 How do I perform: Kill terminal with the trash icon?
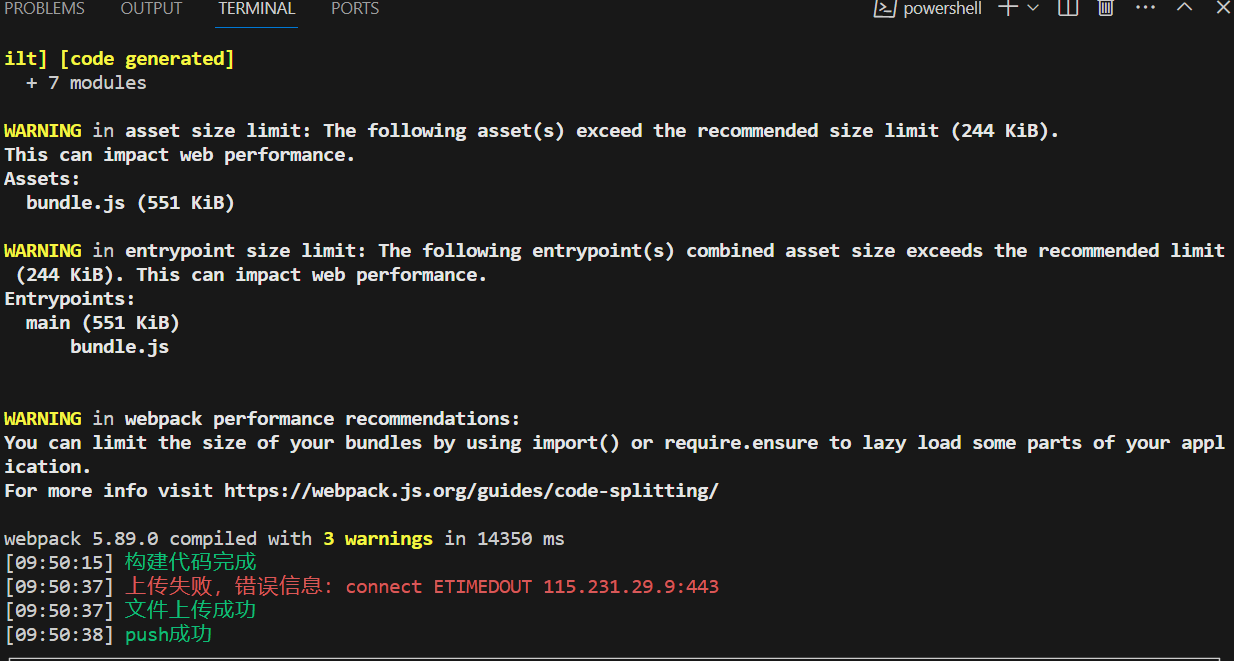pyautogui.click(x=1106, y=8)
